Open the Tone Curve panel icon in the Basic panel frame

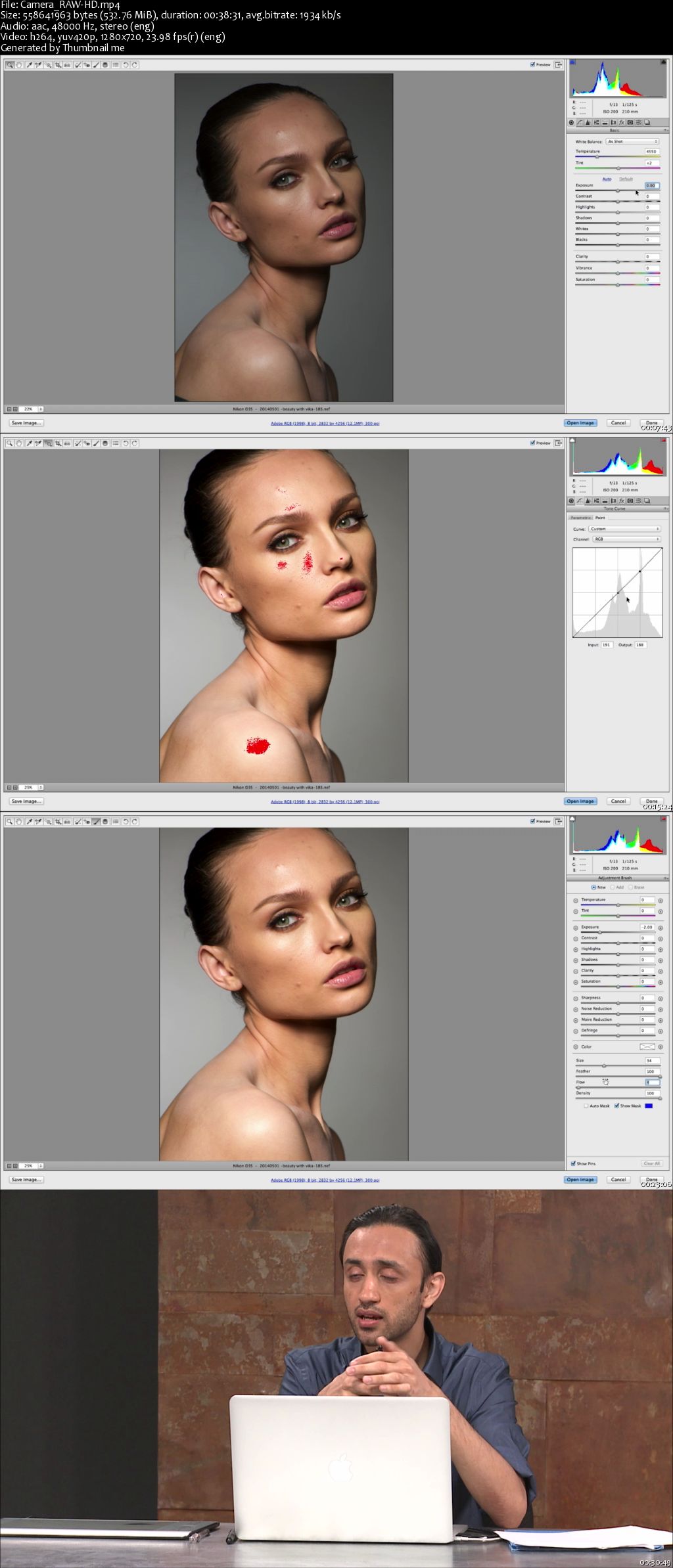(579, 122)
